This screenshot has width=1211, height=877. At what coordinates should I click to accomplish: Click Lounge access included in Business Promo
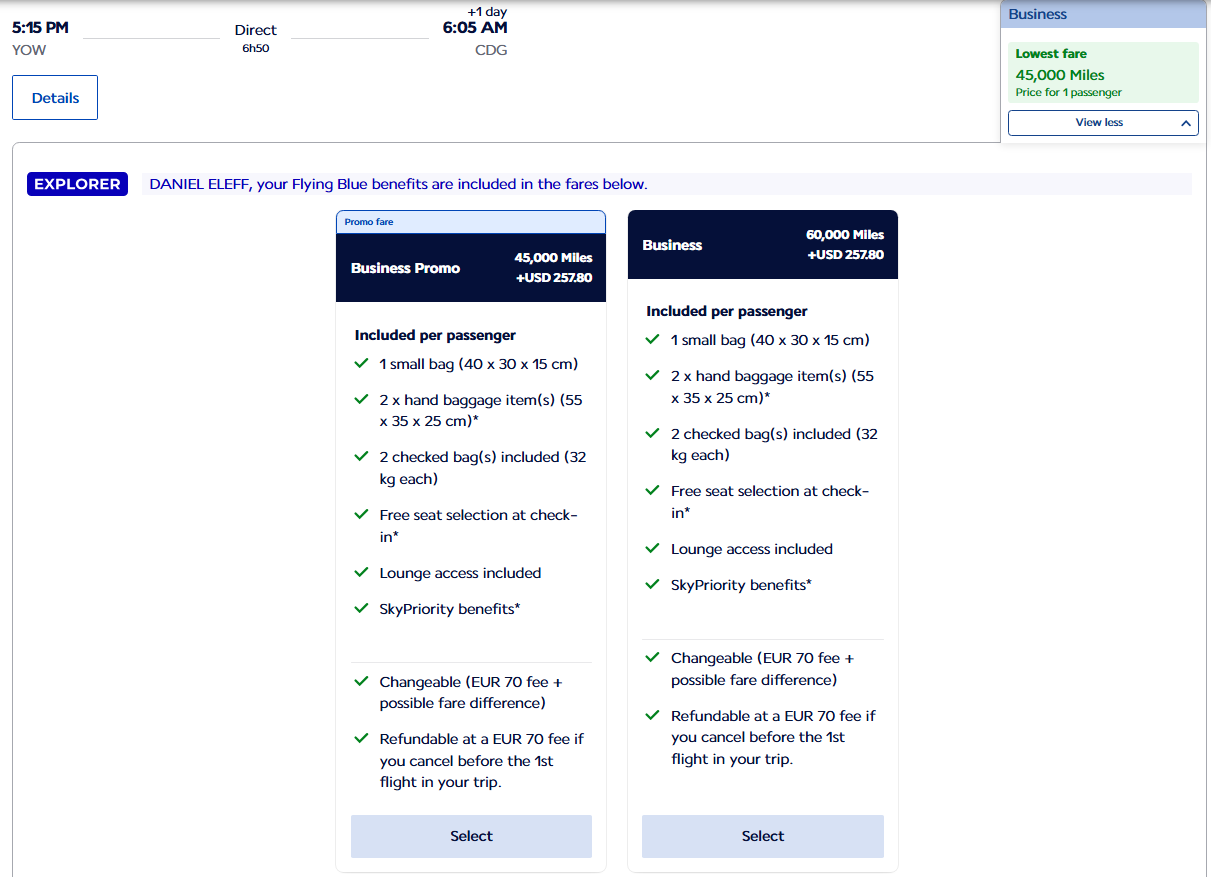(460, 573)
